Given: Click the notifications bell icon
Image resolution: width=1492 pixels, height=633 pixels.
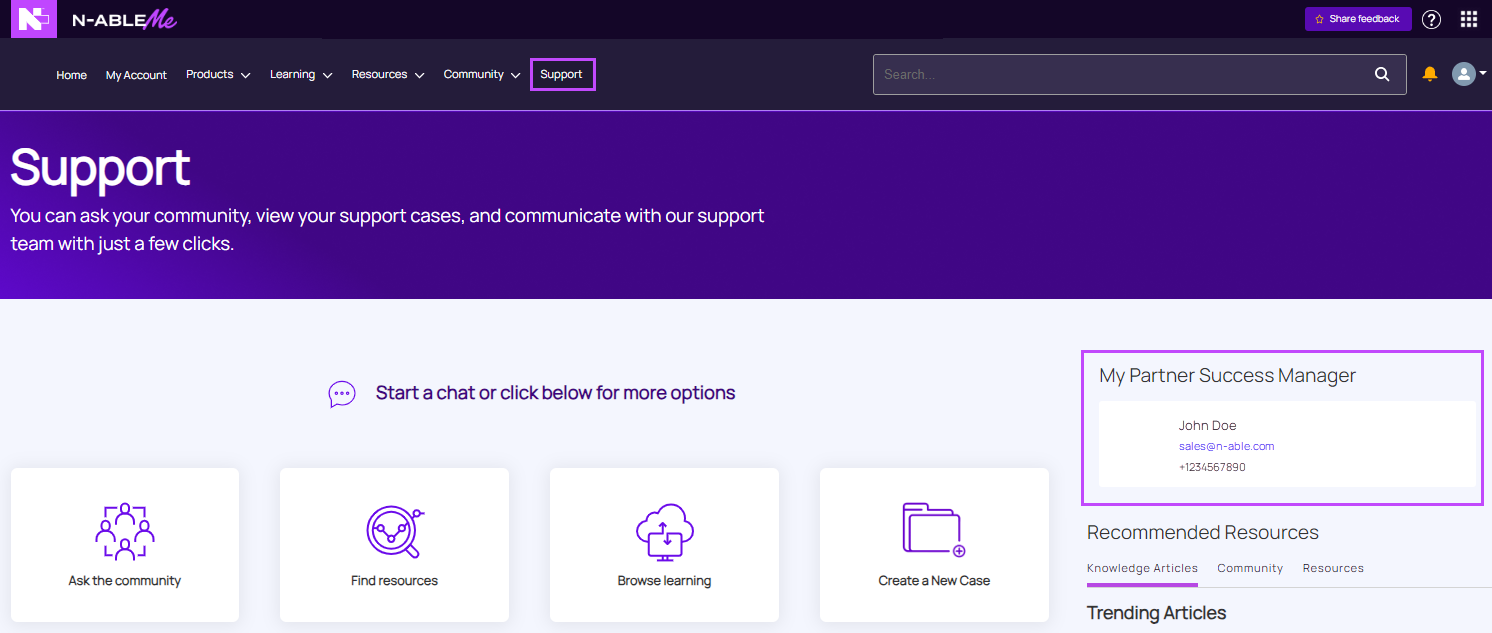Looking at the screenshot, I should [x=1429, y=74].
